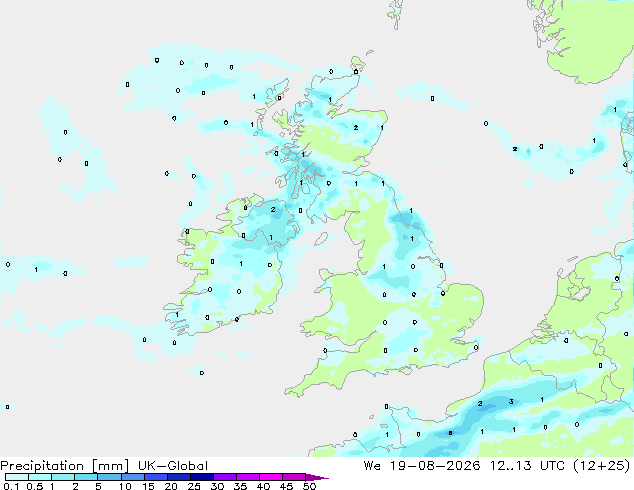Click the 25–30 mm navy legend swatch
The image size is (634, 490).
pyautogui.click(x=202, y=477)
